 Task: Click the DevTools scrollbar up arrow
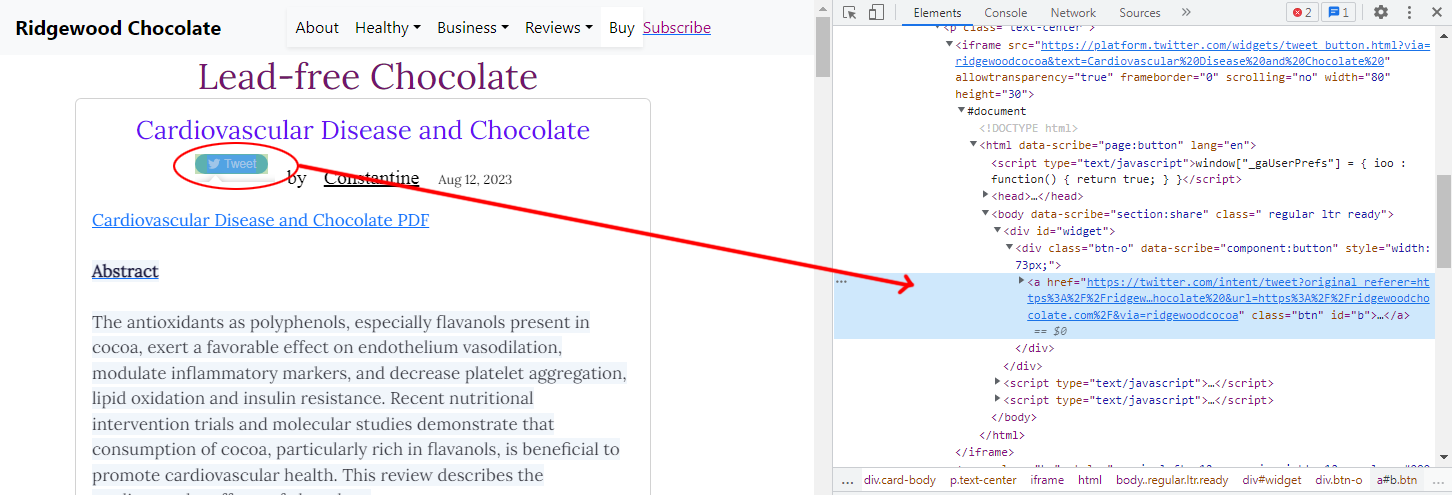click(x=1444, y=36)
